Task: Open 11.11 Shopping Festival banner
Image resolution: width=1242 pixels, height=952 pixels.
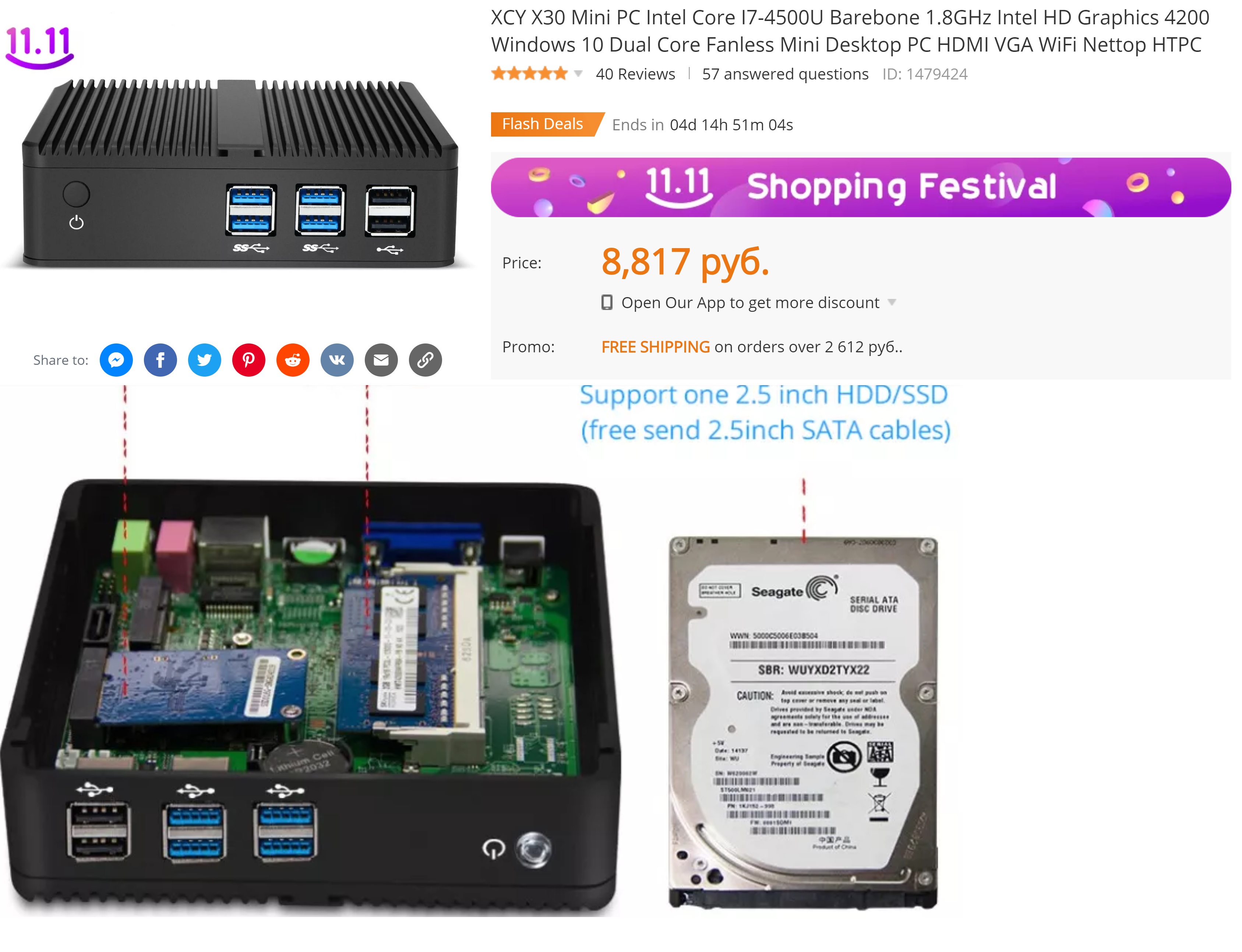Action: click(x=861, y=187)
